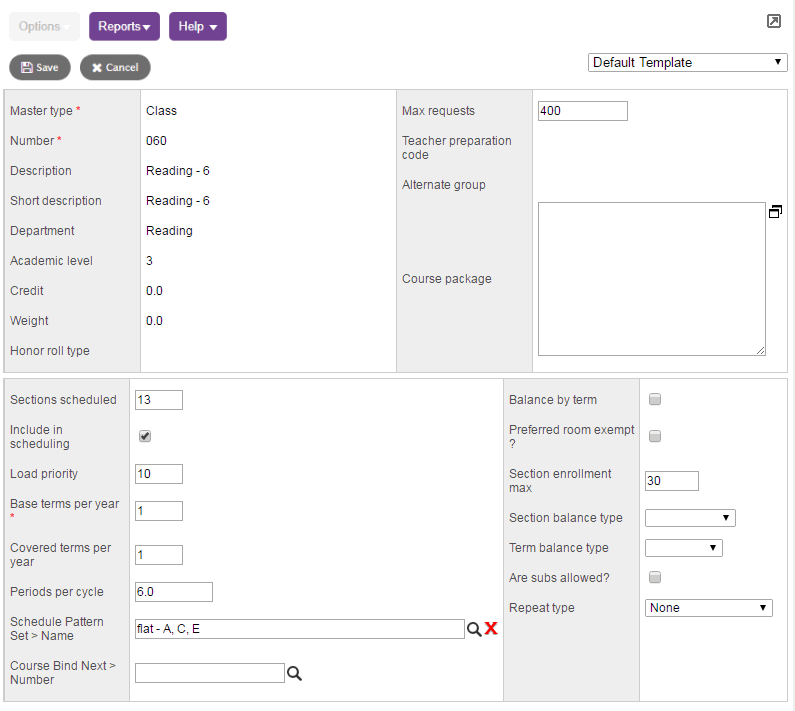Clear the Schedule Pattern Set with red X
The height and width of the screenshot is (711, 795).
491,629
